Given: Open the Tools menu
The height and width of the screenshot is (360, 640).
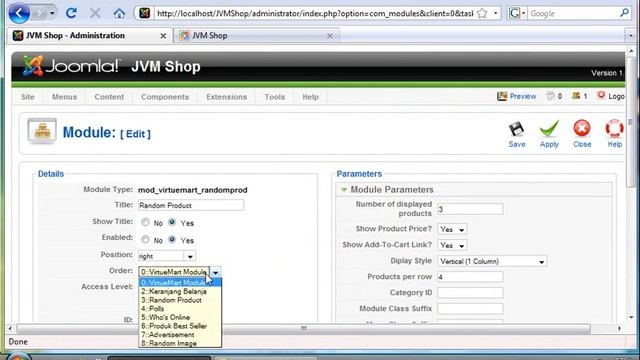Looking at the screenshot, I should click(x=274, y=97).
